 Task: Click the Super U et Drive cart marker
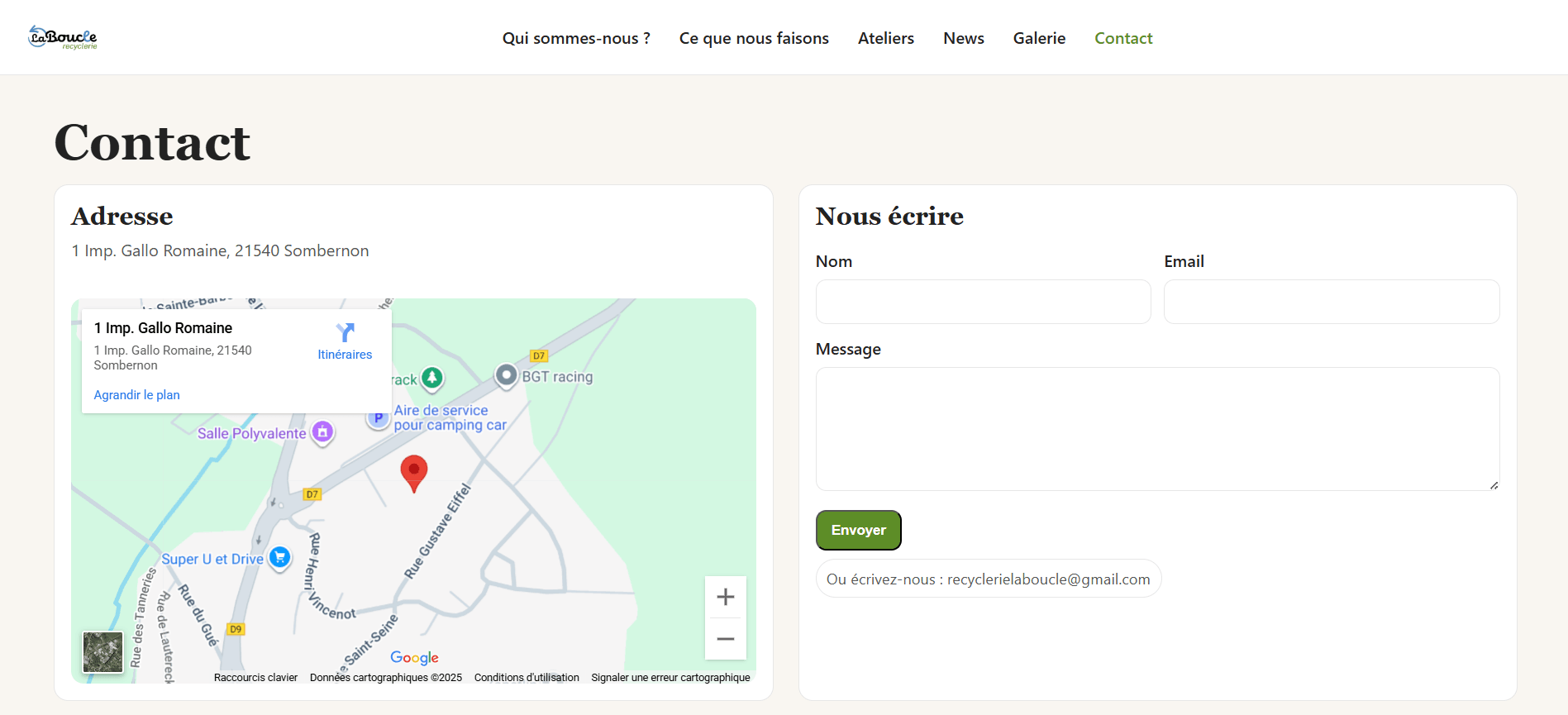point(280,558)
